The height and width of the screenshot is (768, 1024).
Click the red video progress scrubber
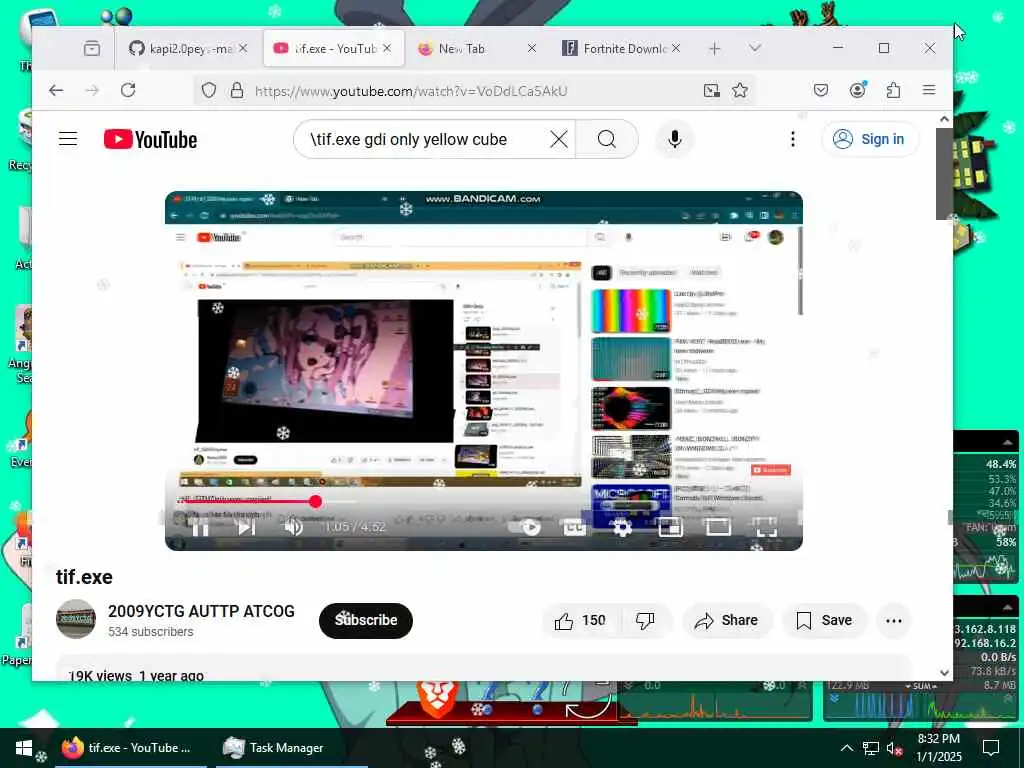[x=315, y=502]
